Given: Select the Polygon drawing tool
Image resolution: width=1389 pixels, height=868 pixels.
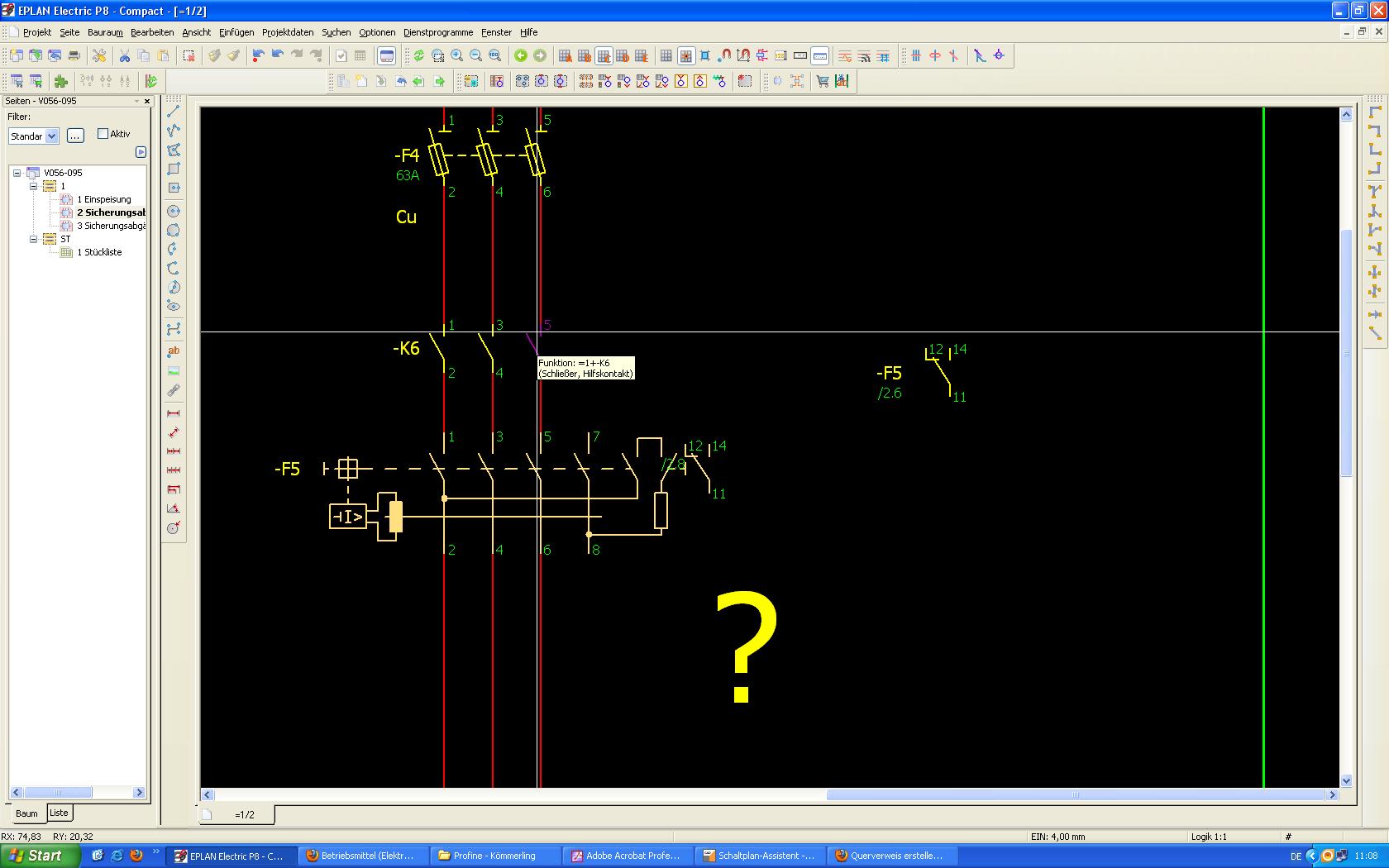Looking at the screenshot, I should [174, 150].
